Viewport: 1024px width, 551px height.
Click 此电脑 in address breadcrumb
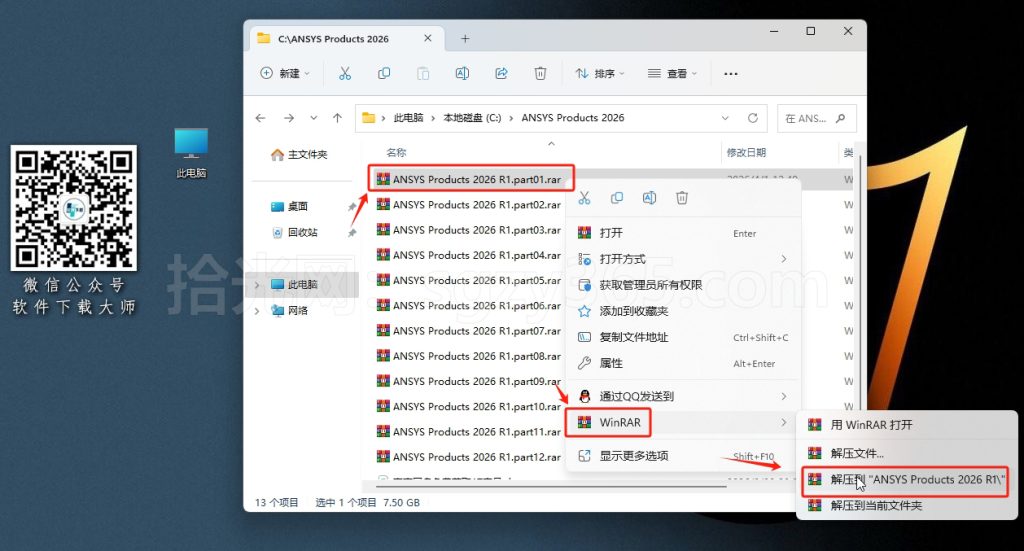click(x=408, y=118)
